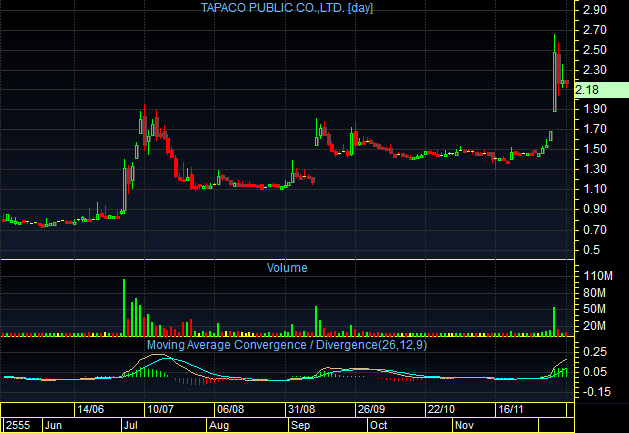
Task: Select the Volume panel label
Action: tap(287, 268)
